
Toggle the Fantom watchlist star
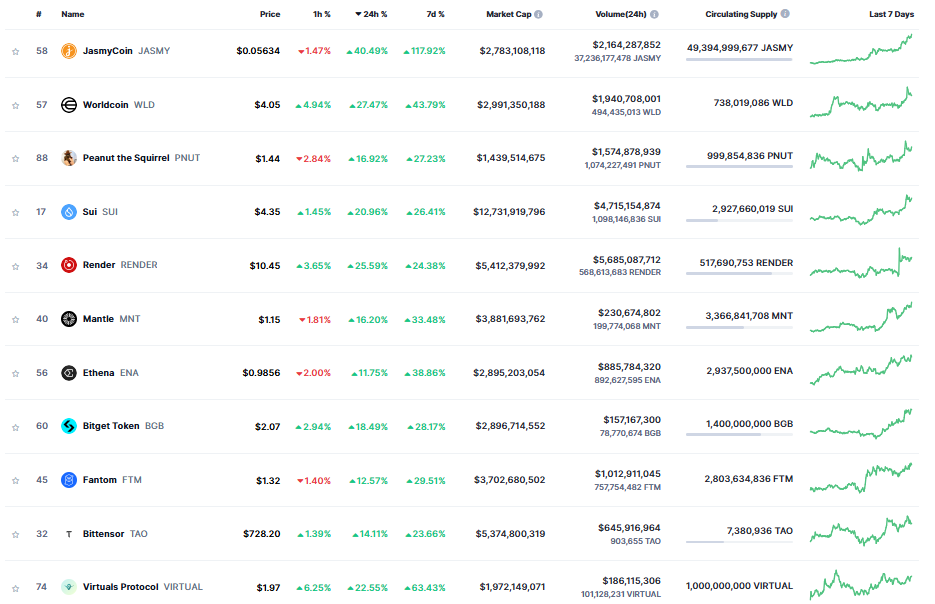coord(16,481)
